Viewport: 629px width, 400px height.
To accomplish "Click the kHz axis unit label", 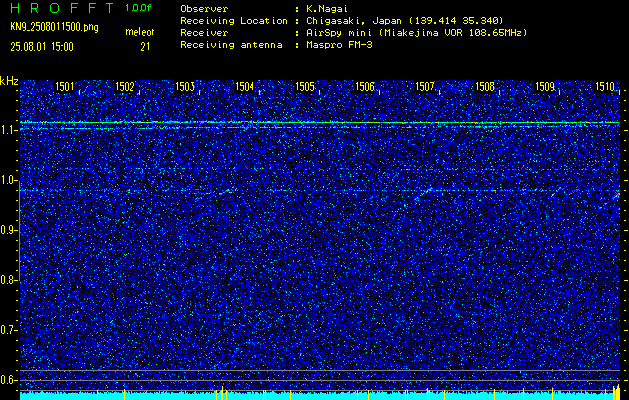I will [9, 81].
